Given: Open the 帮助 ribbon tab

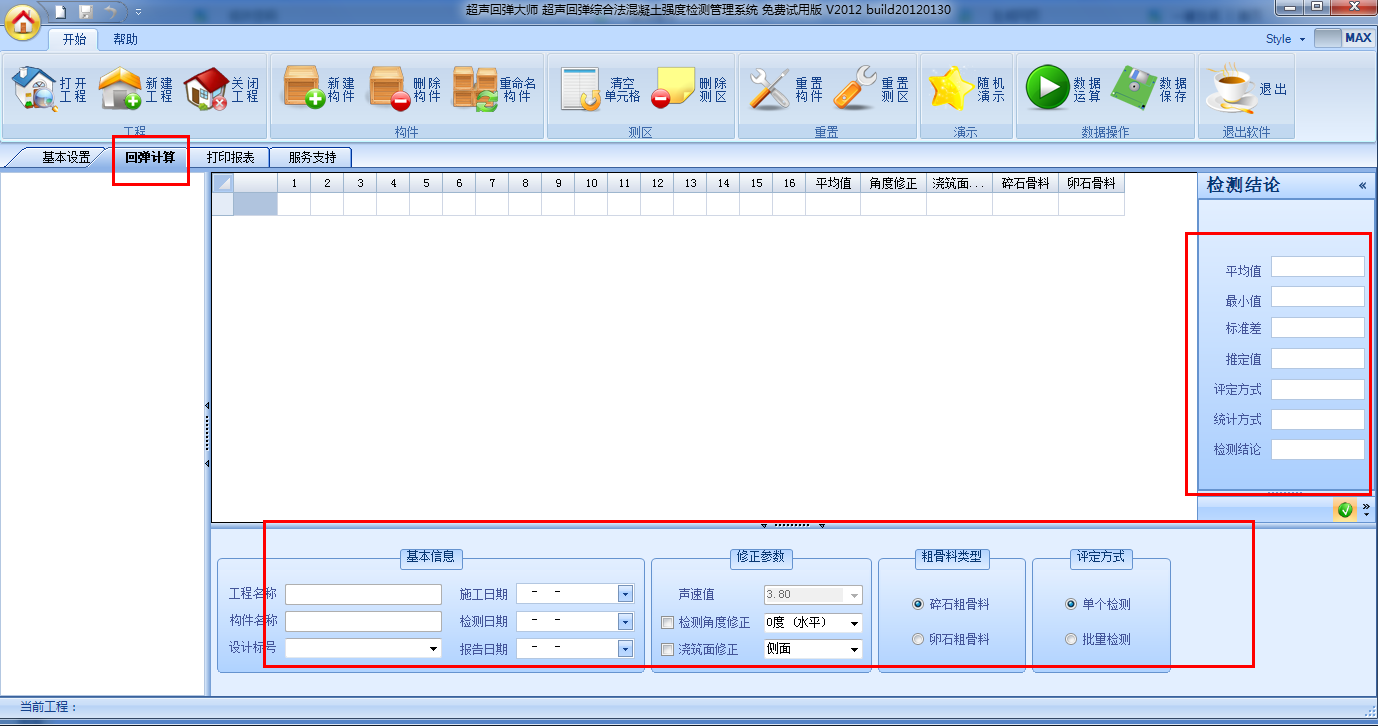Looking at the screenshot, I should click(x=125, y=39).
